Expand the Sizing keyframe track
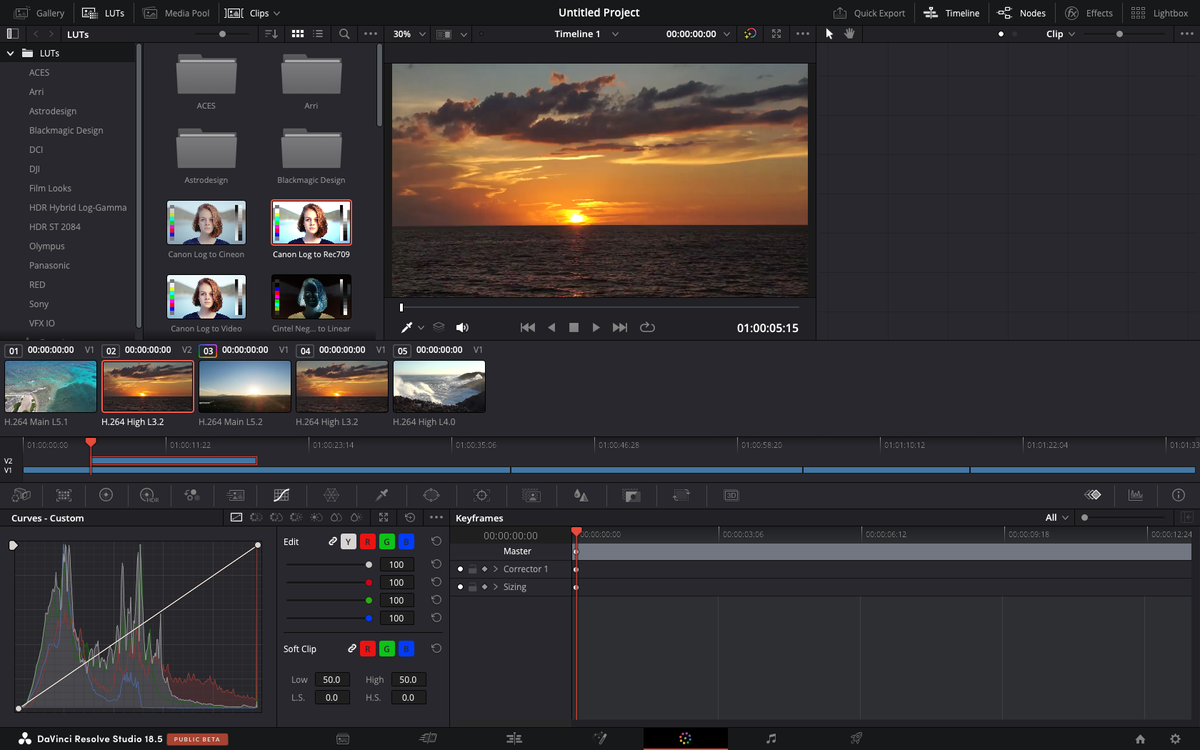This screenshot has width=1200, height=750. [x=495, y=587]
